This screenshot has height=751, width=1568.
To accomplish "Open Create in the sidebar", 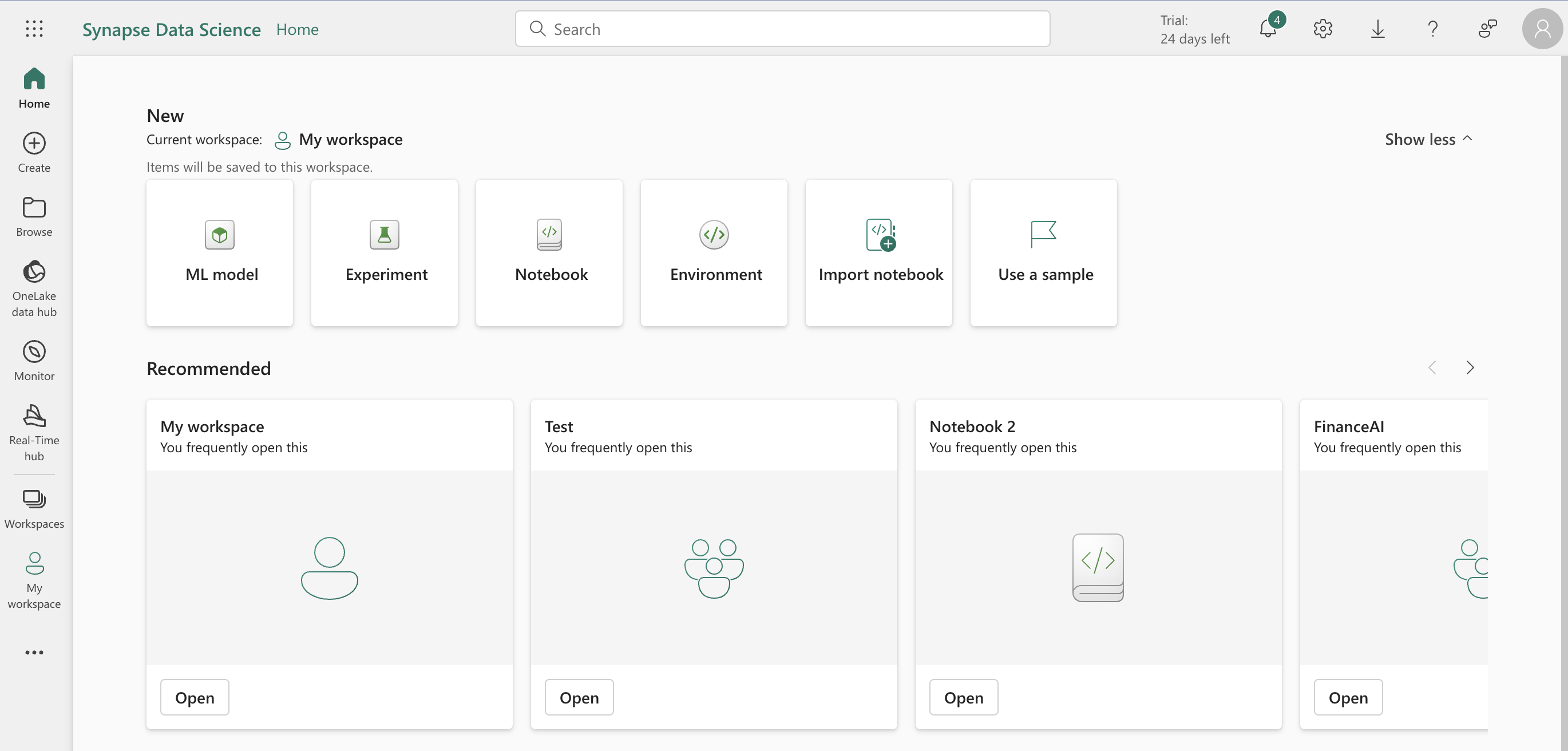I will click(x=34, y=153).
